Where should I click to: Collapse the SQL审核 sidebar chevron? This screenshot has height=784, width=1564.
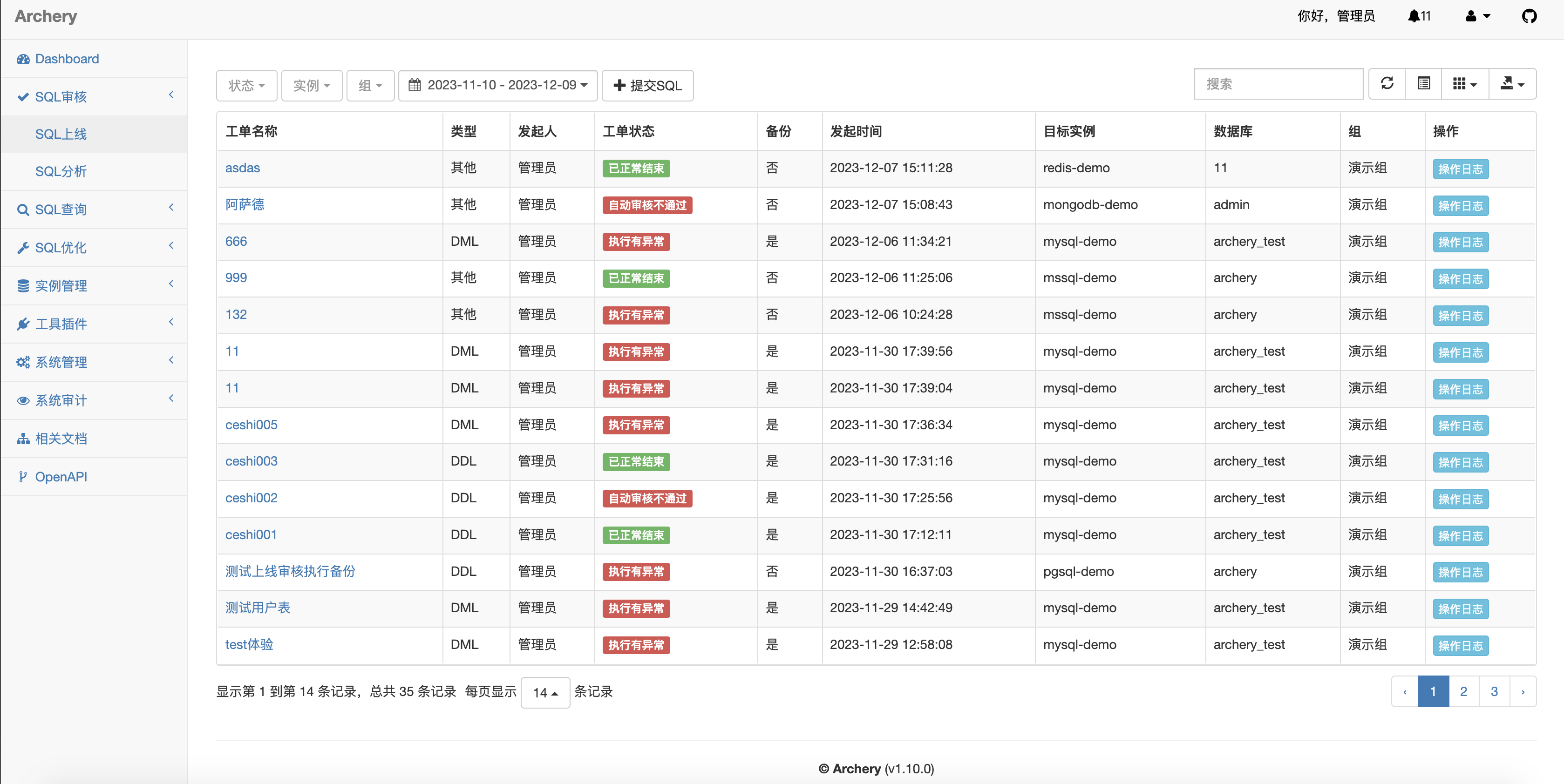(171, 95)
